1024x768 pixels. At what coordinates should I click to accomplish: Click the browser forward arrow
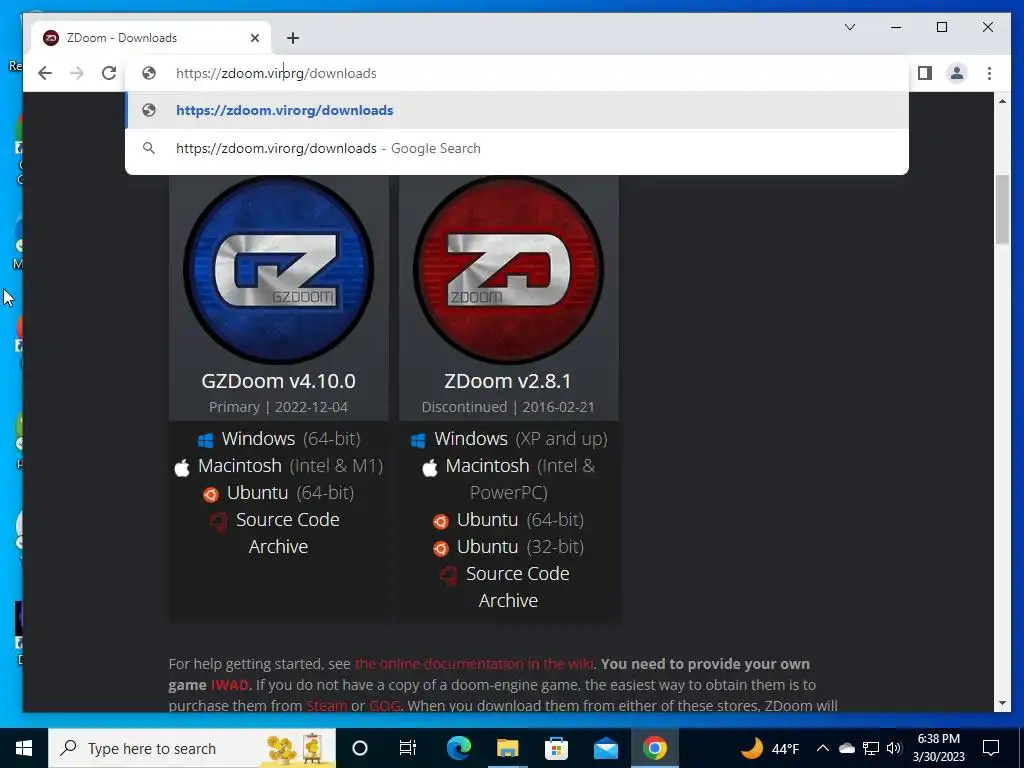[77, 73]
